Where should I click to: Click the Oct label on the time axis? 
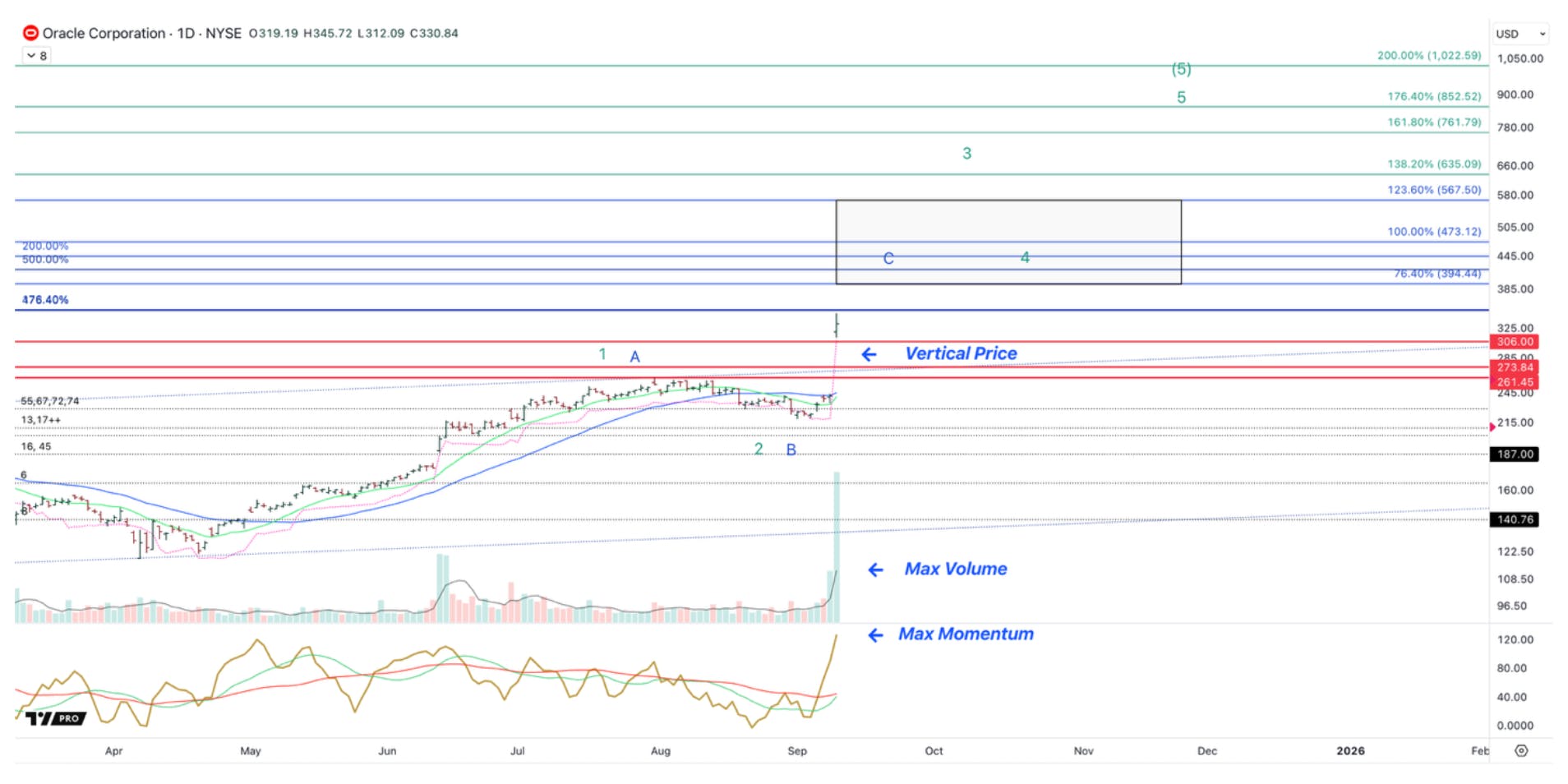click(934, 750)
